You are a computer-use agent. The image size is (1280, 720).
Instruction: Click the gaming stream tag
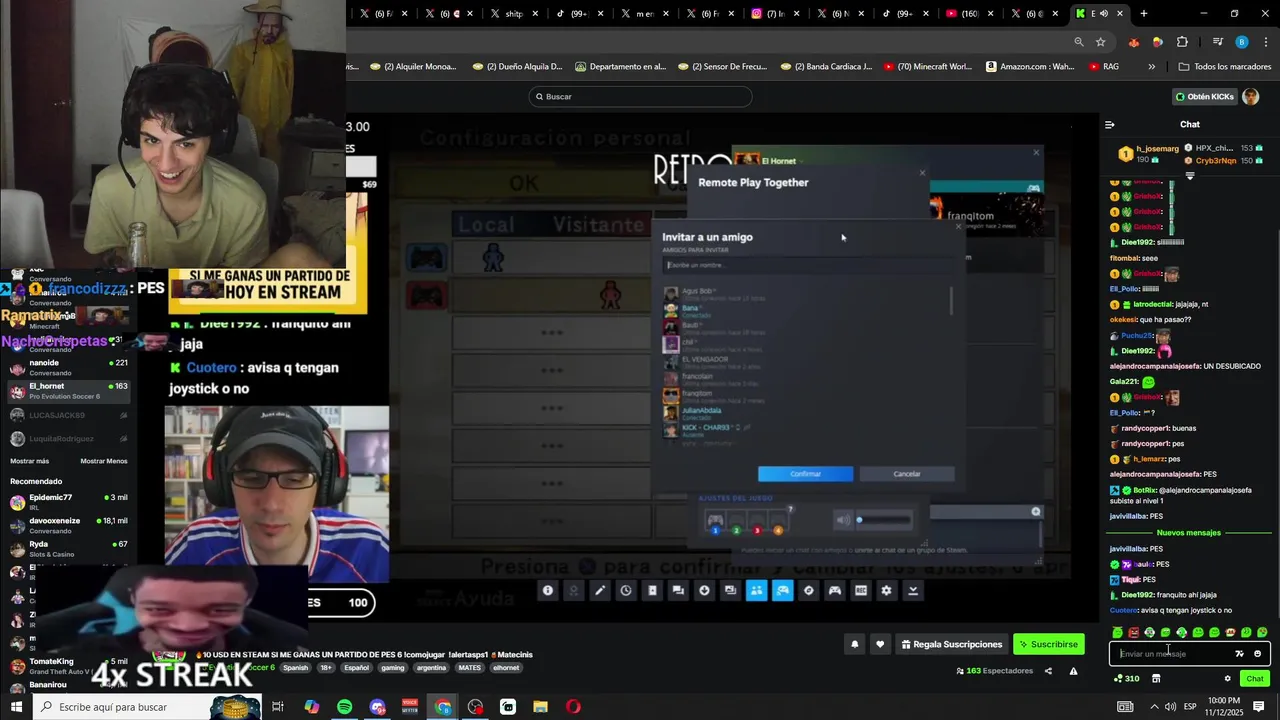click(x=392, y=668)
